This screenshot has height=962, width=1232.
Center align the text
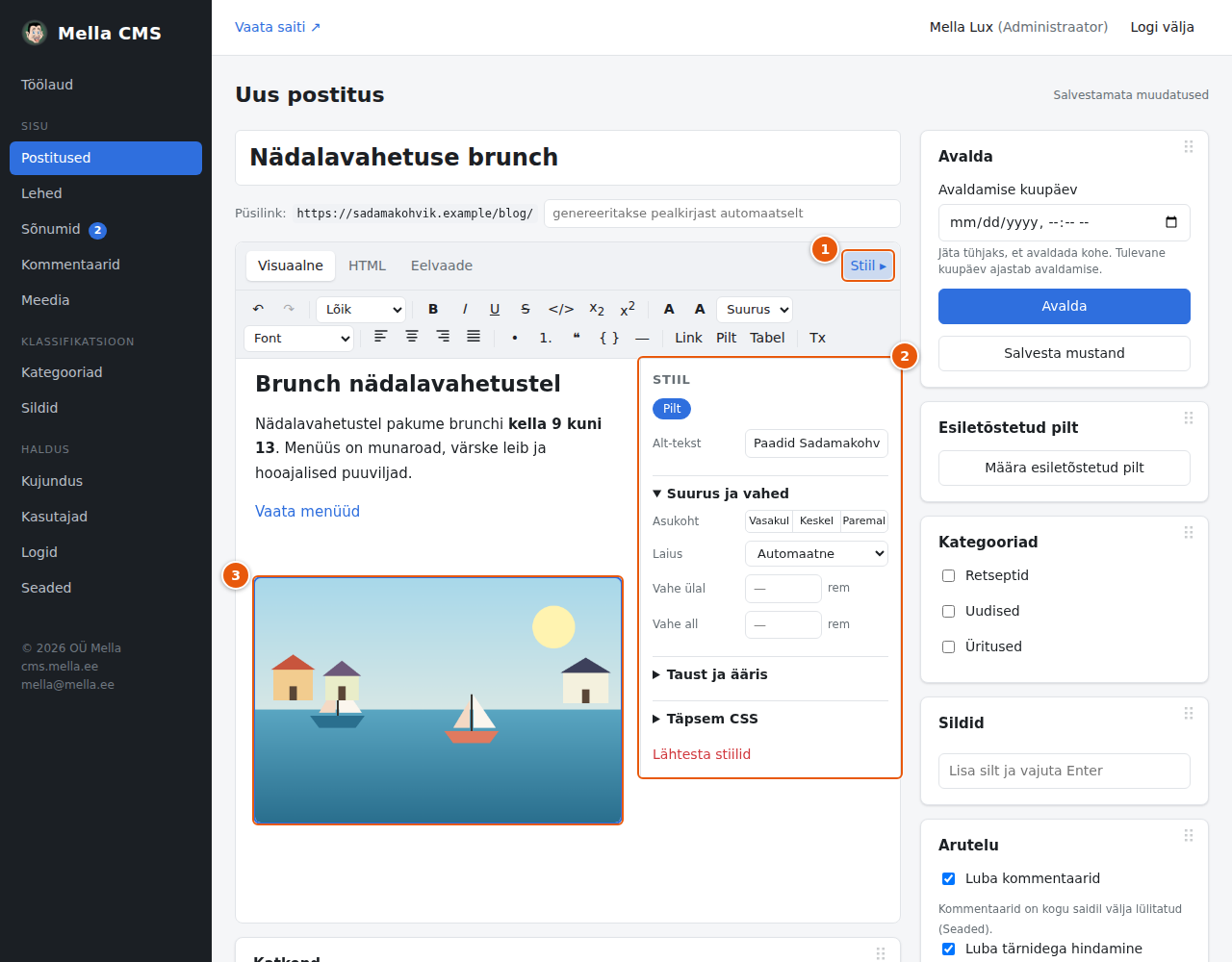412,338
